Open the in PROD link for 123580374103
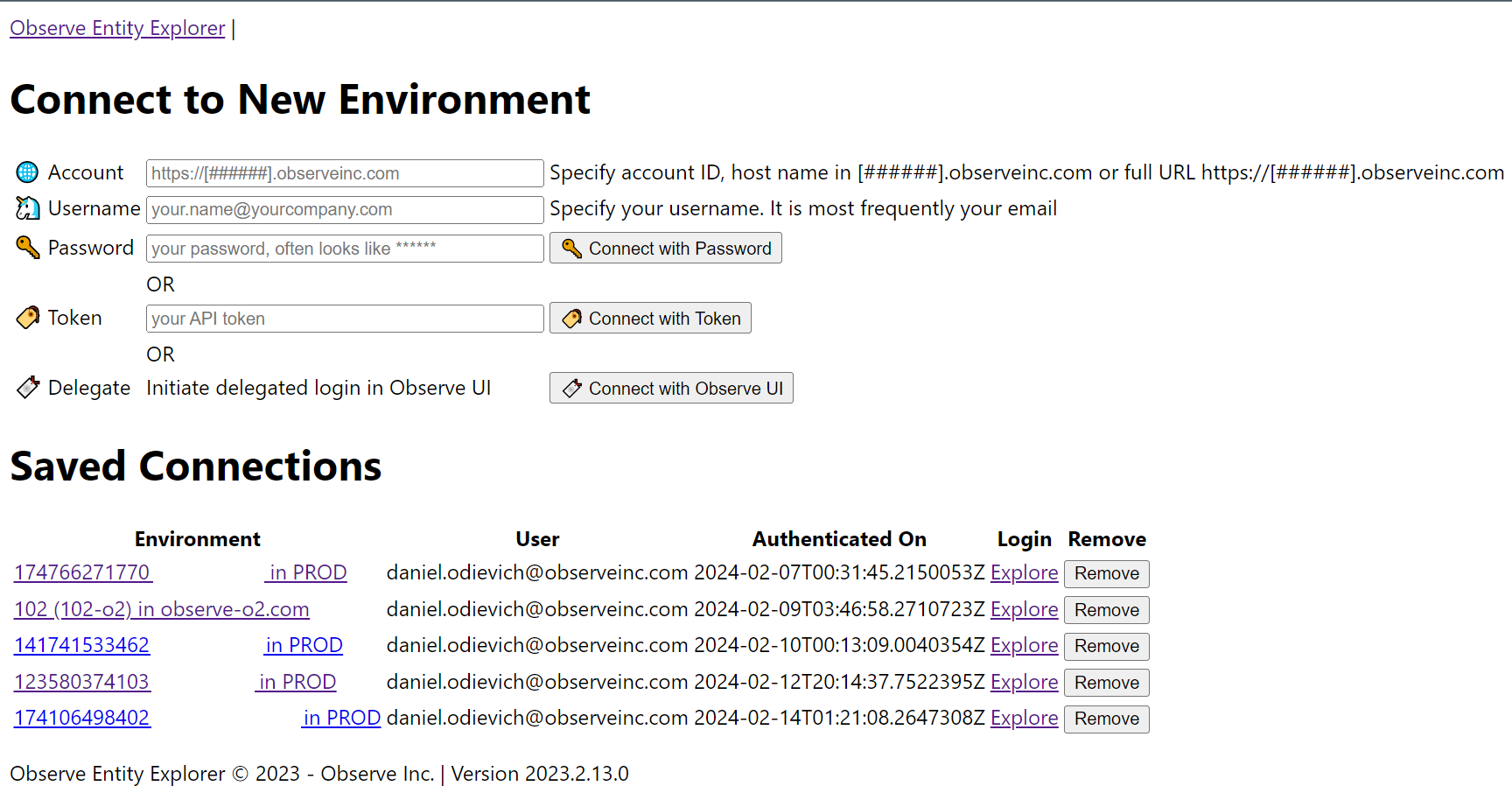The height and width of the screenshot is (800, 1512). point(296,682)
